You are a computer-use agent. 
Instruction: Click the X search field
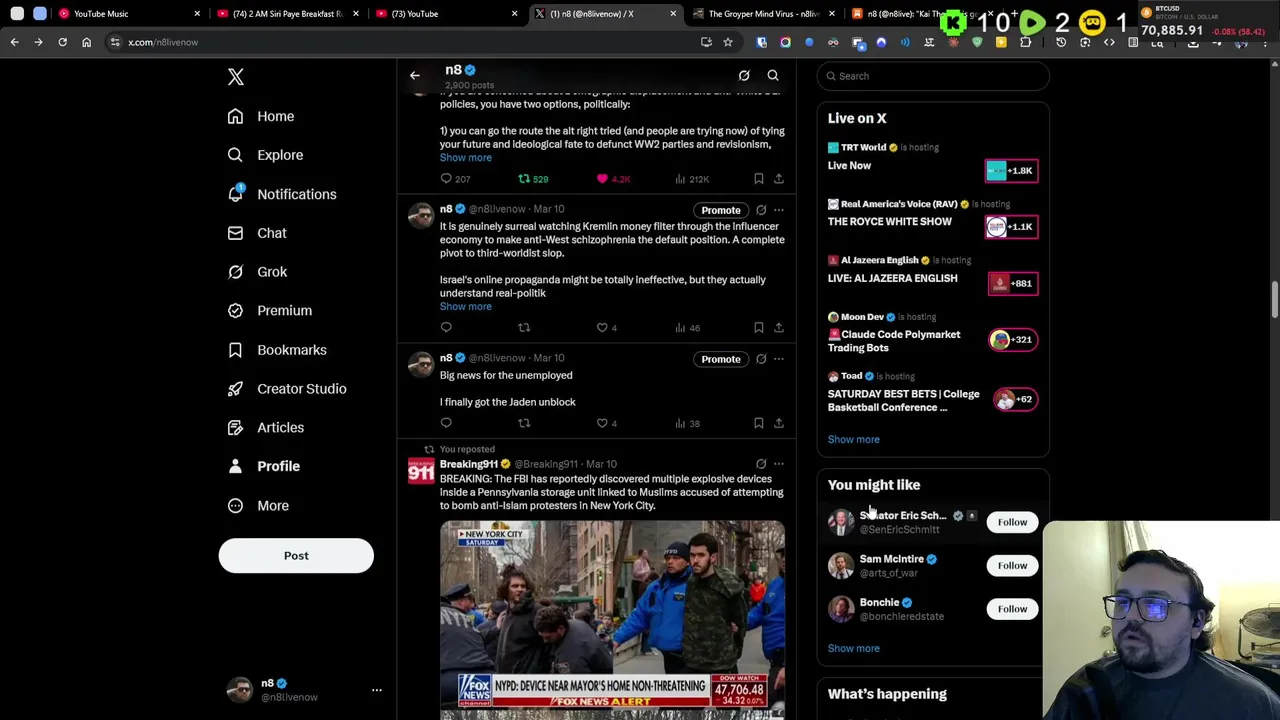coord(933,76)
